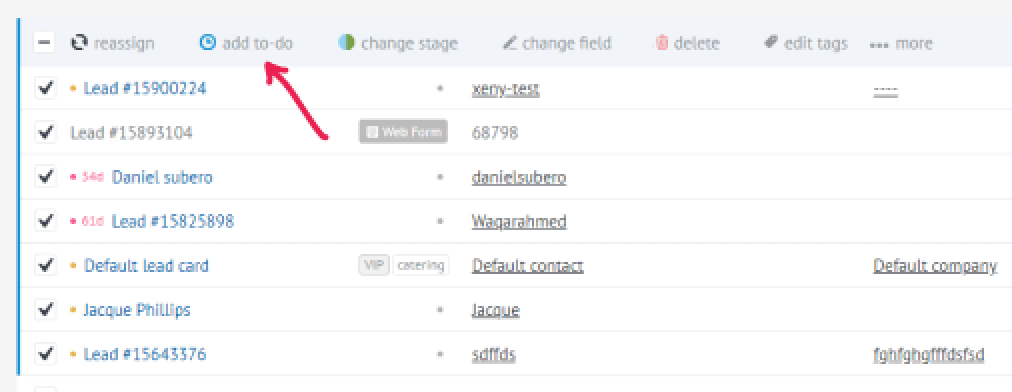Deselect all using the minus checkbox

pyautogui.click(x=45, y=44)
